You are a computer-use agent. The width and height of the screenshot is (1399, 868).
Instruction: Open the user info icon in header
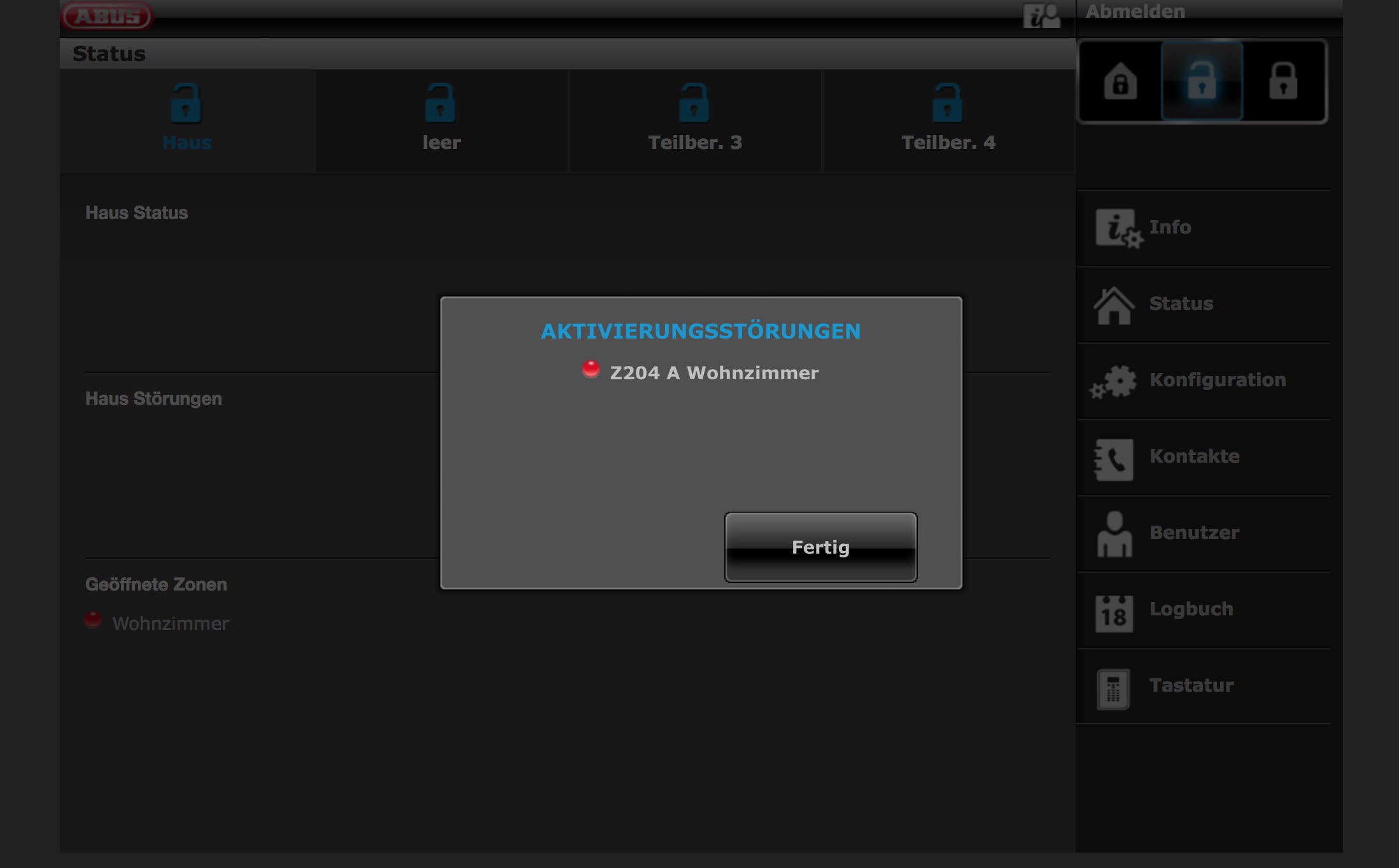tap(1041, 16)
